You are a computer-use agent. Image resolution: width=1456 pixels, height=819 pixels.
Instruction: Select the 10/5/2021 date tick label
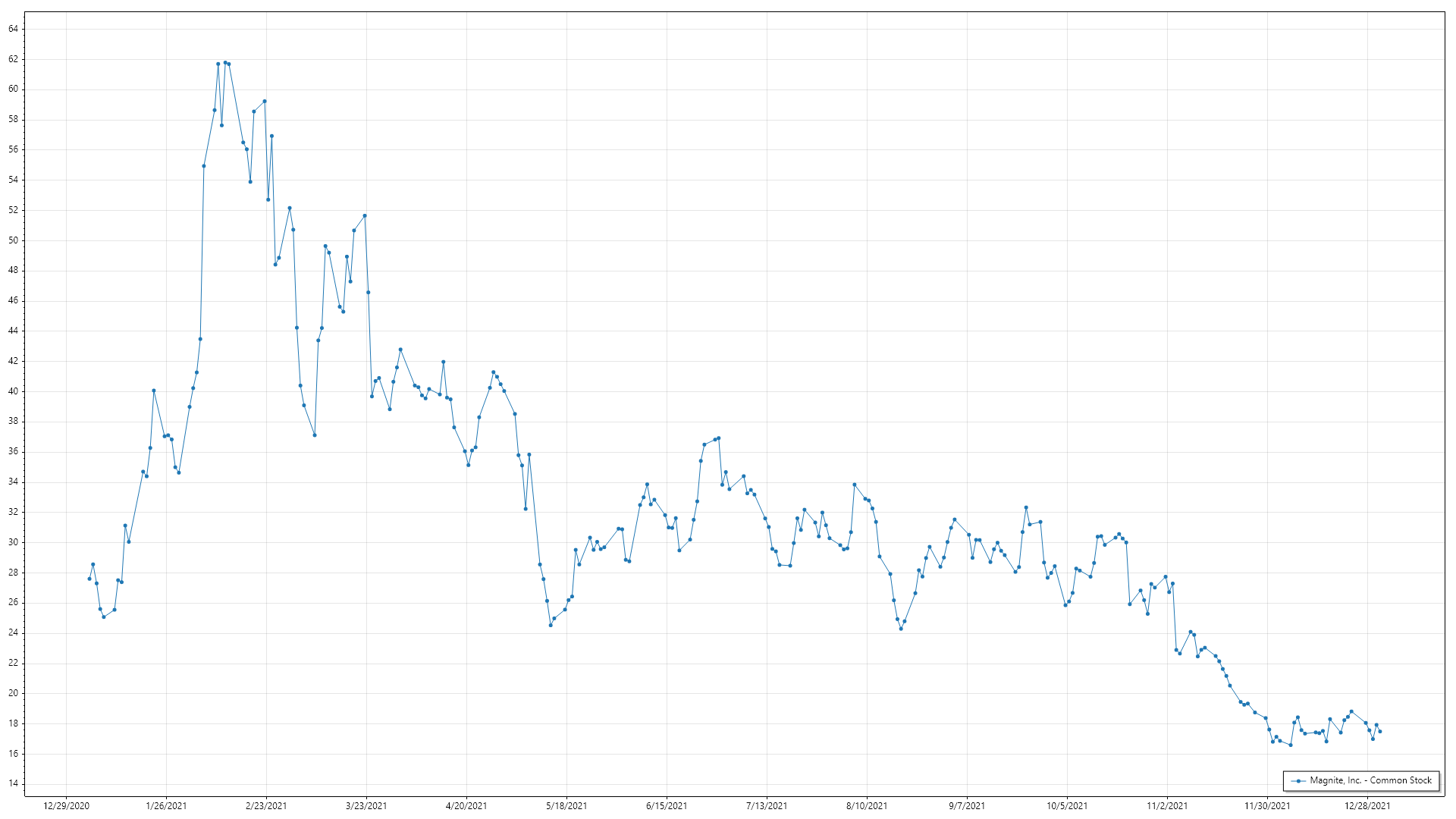pos(1067,805)
